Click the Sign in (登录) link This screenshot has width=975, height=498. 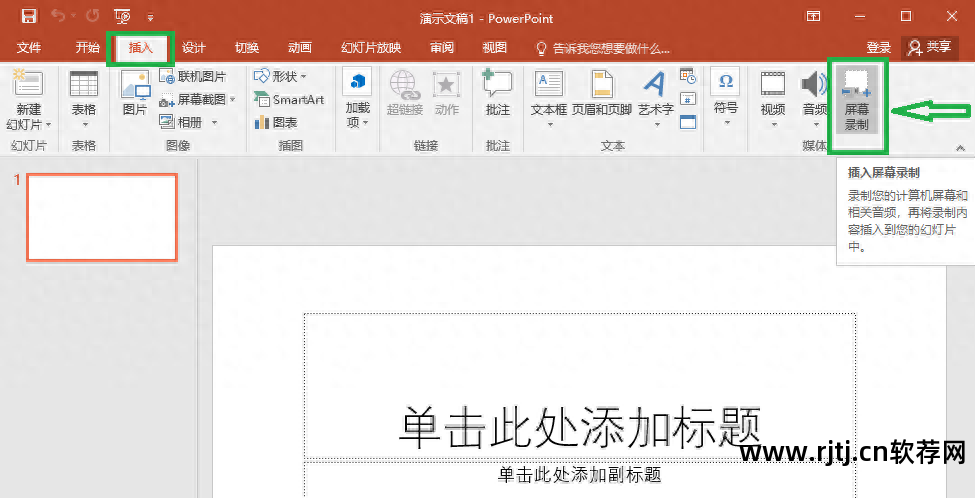tap(878, 48)
